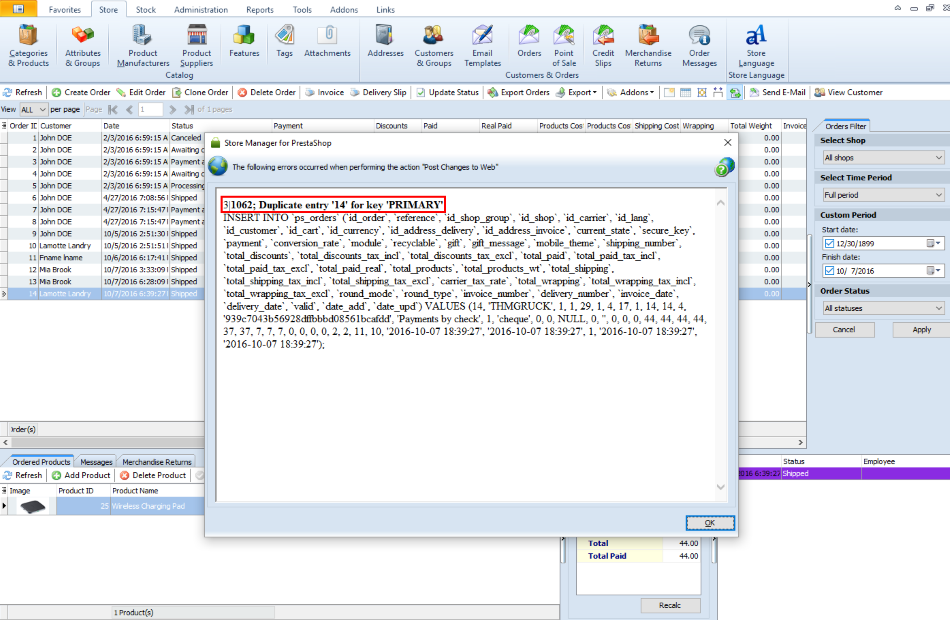Open Credit Slips section
Screen dimensions: 950x620
[603, 45]
